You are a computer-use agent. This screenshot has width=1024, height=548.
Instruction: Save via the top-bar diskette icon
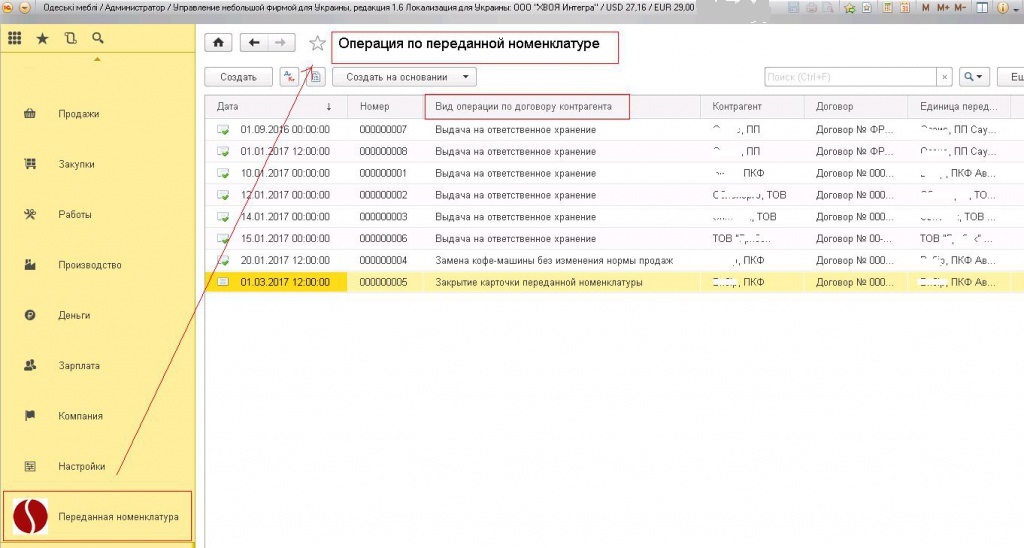[x=794, y=8]
